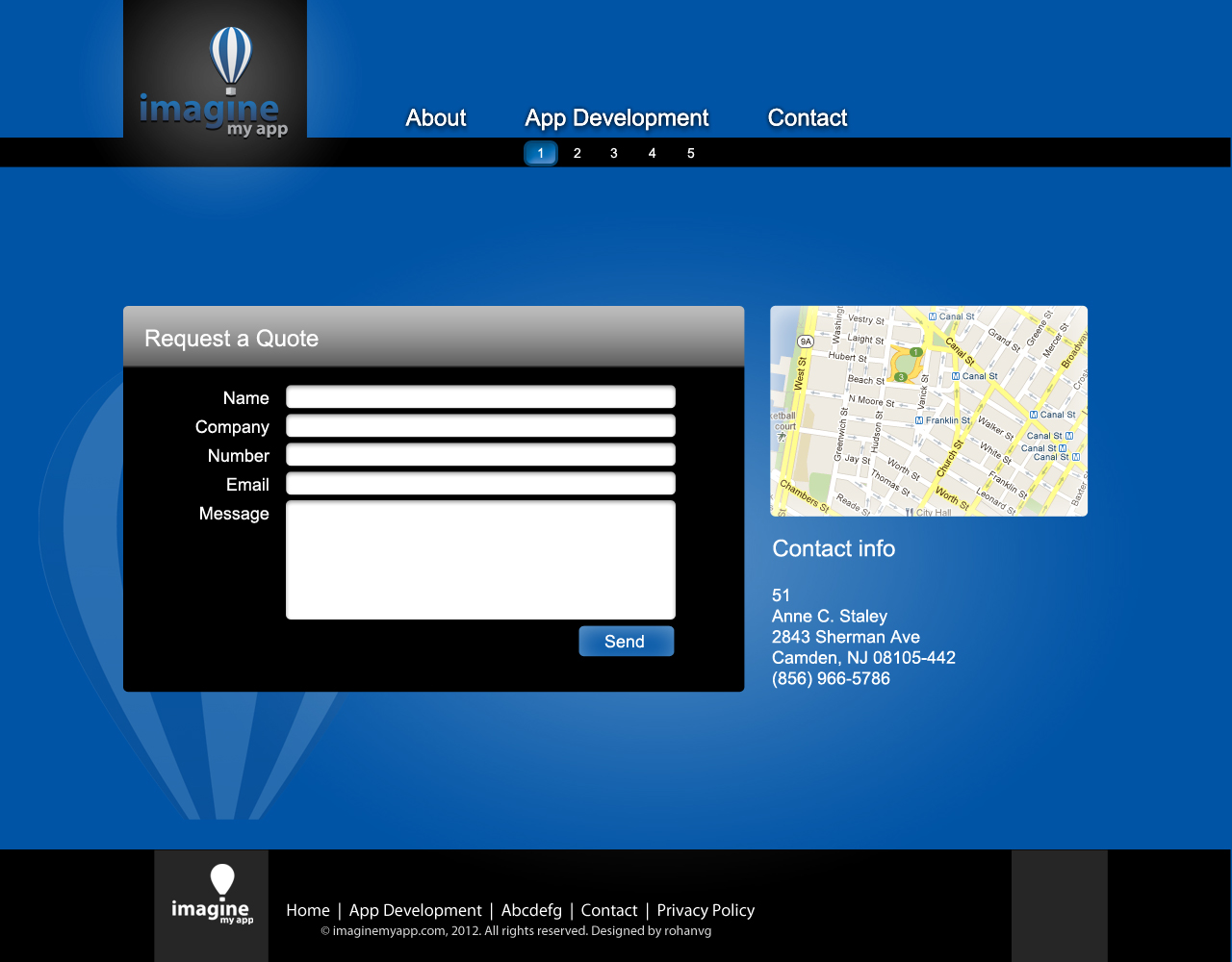Jump to slide page 3
This screenshot has height=962, width=1232.
point(614,153)
